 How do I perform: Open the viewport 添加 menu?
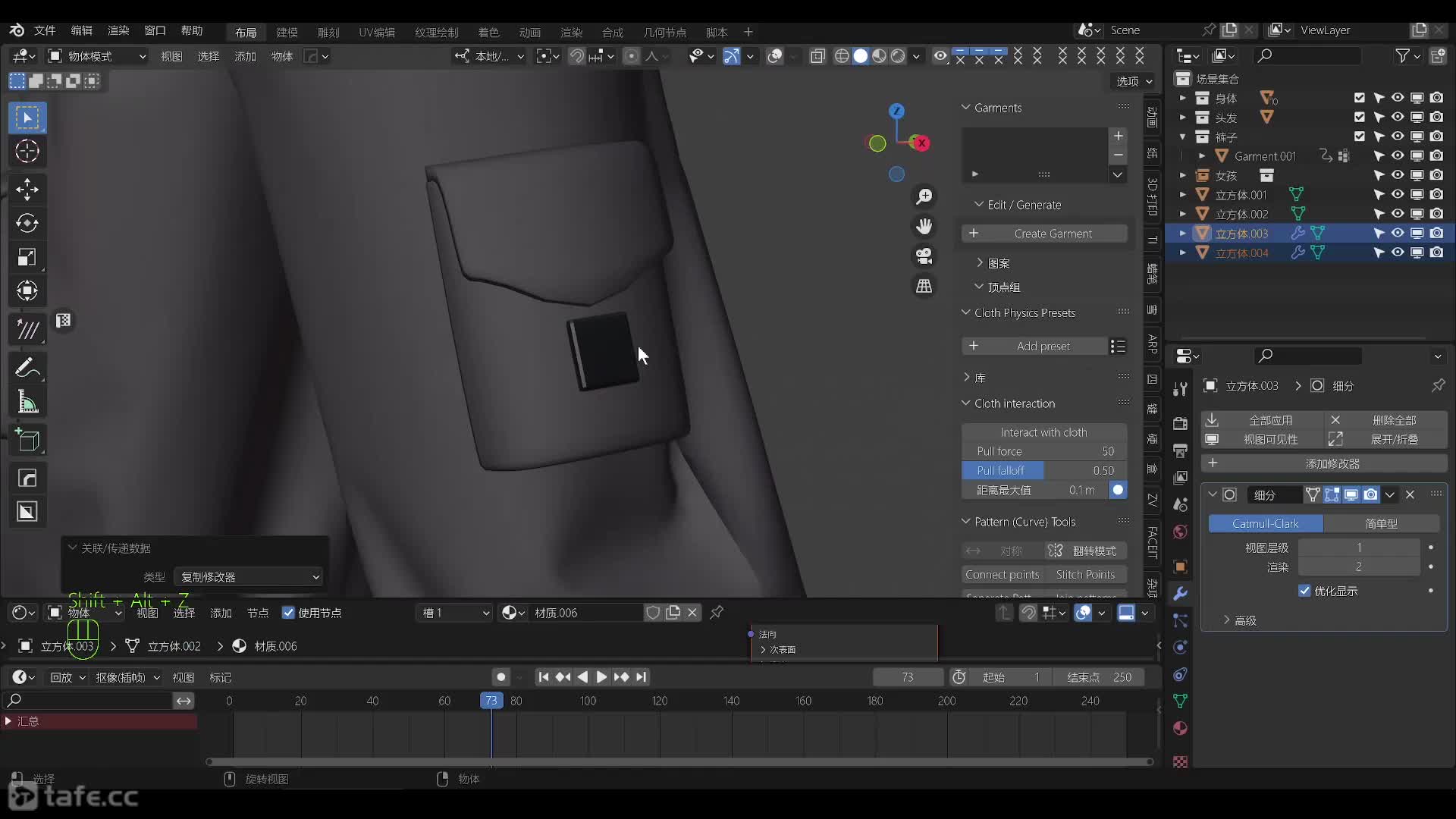click(245, 56)
